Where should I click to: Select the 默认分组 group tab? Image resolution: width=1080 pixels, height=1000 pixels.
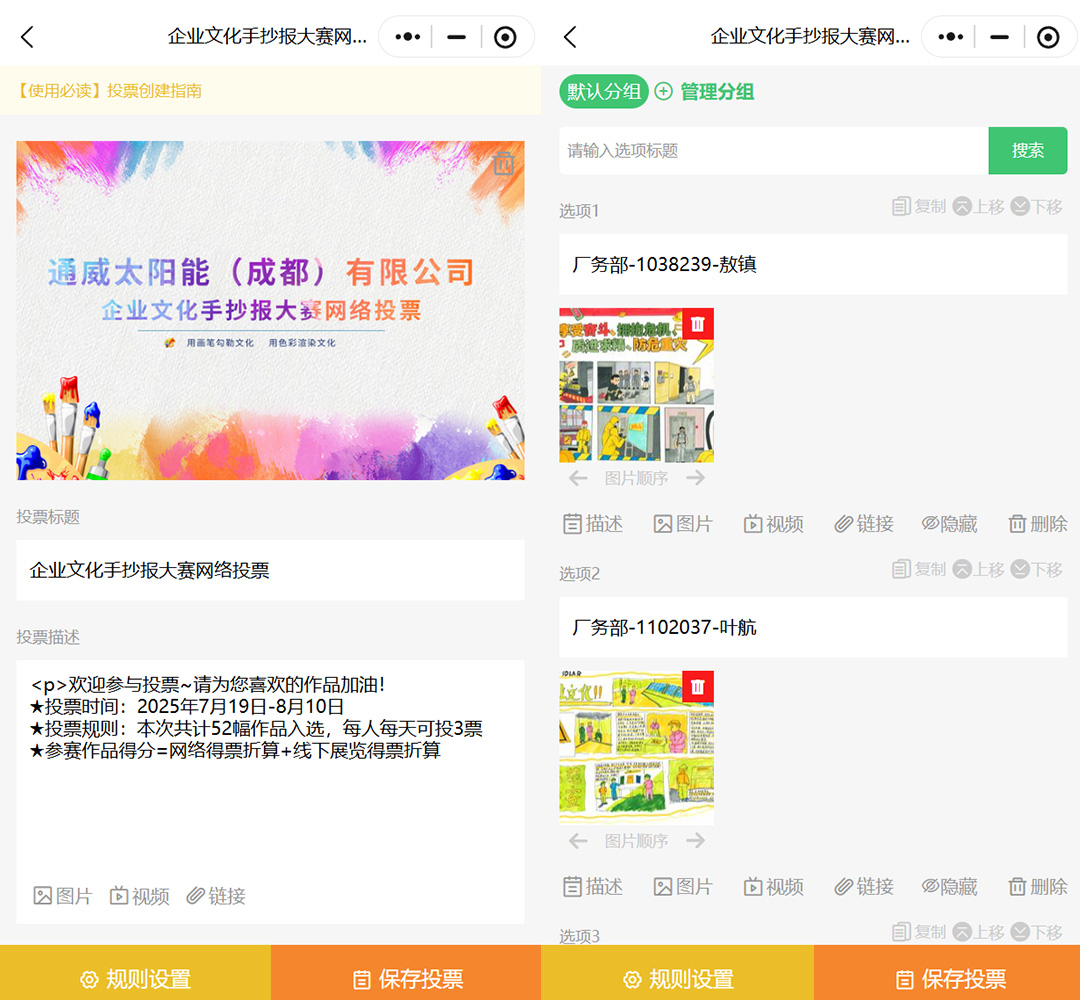click(603, 92)
